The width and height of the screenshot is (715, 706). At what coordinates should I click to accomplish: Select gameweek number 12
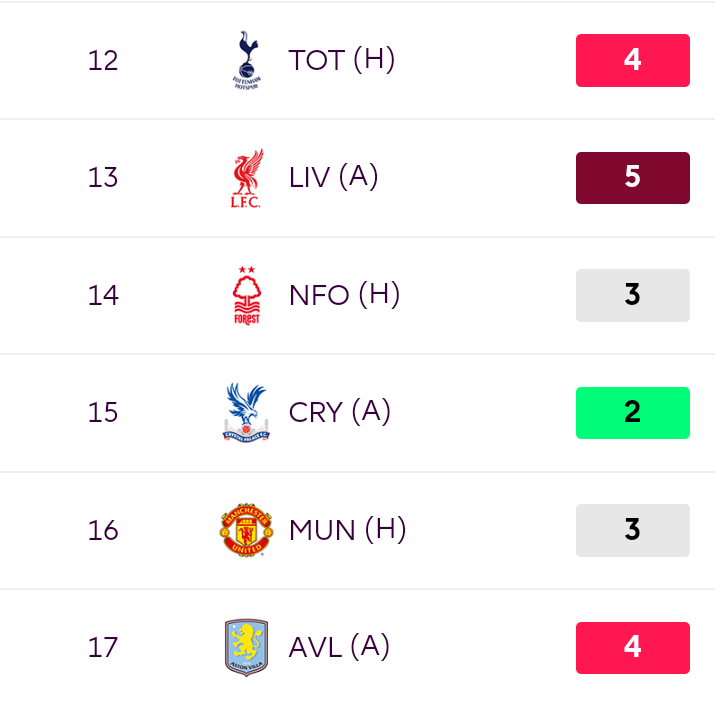tap(103, 60)
